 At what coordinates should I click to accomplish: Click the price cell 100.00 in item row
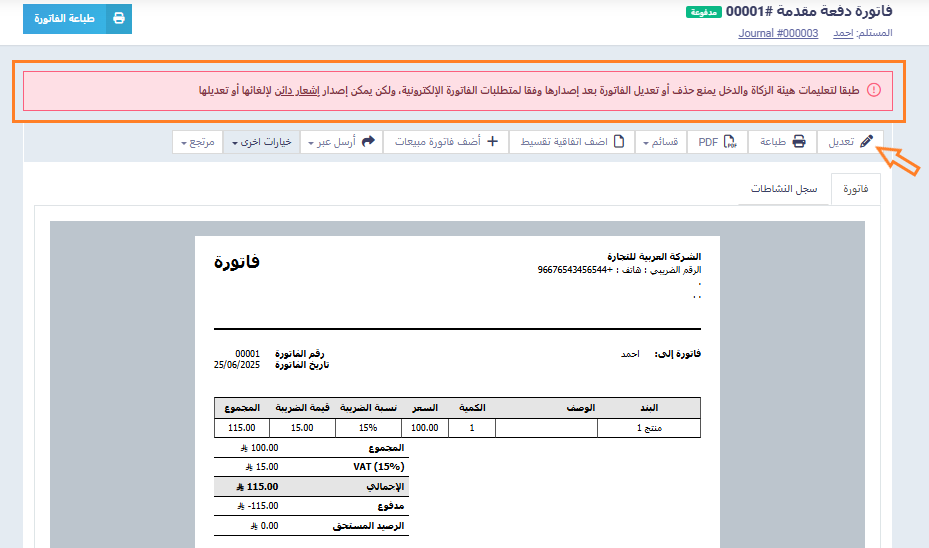tap(425, 428)
